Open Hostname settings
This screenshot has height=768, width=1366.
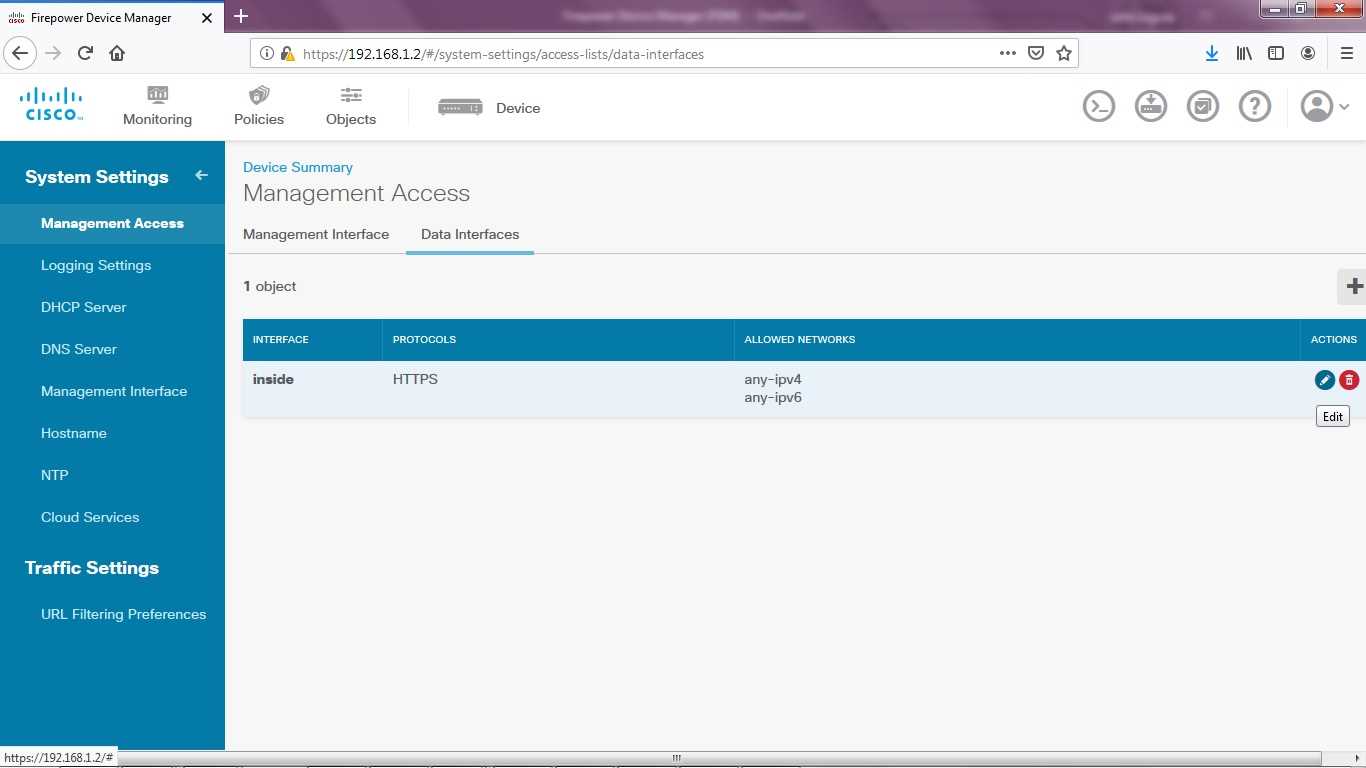pos(74,433)
